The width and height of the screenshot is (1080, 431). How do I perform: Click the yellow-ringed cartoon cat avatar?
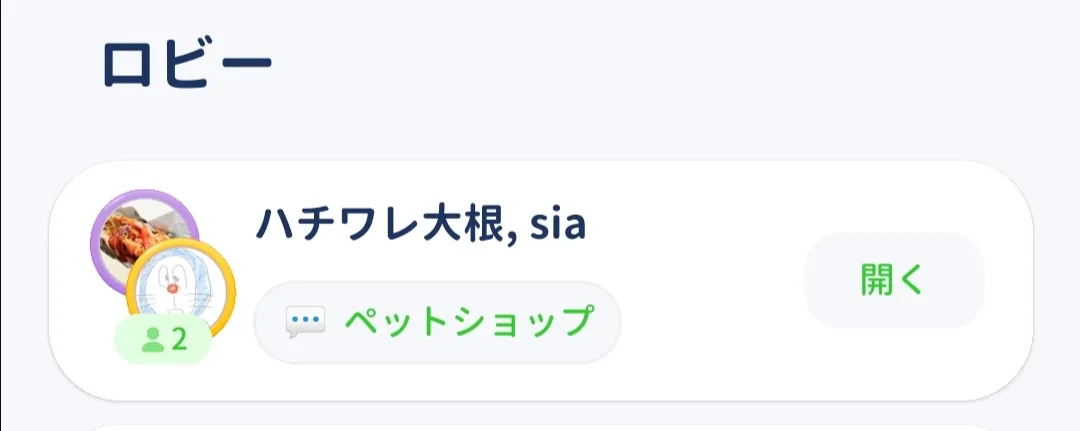click(x=181, y=291)
